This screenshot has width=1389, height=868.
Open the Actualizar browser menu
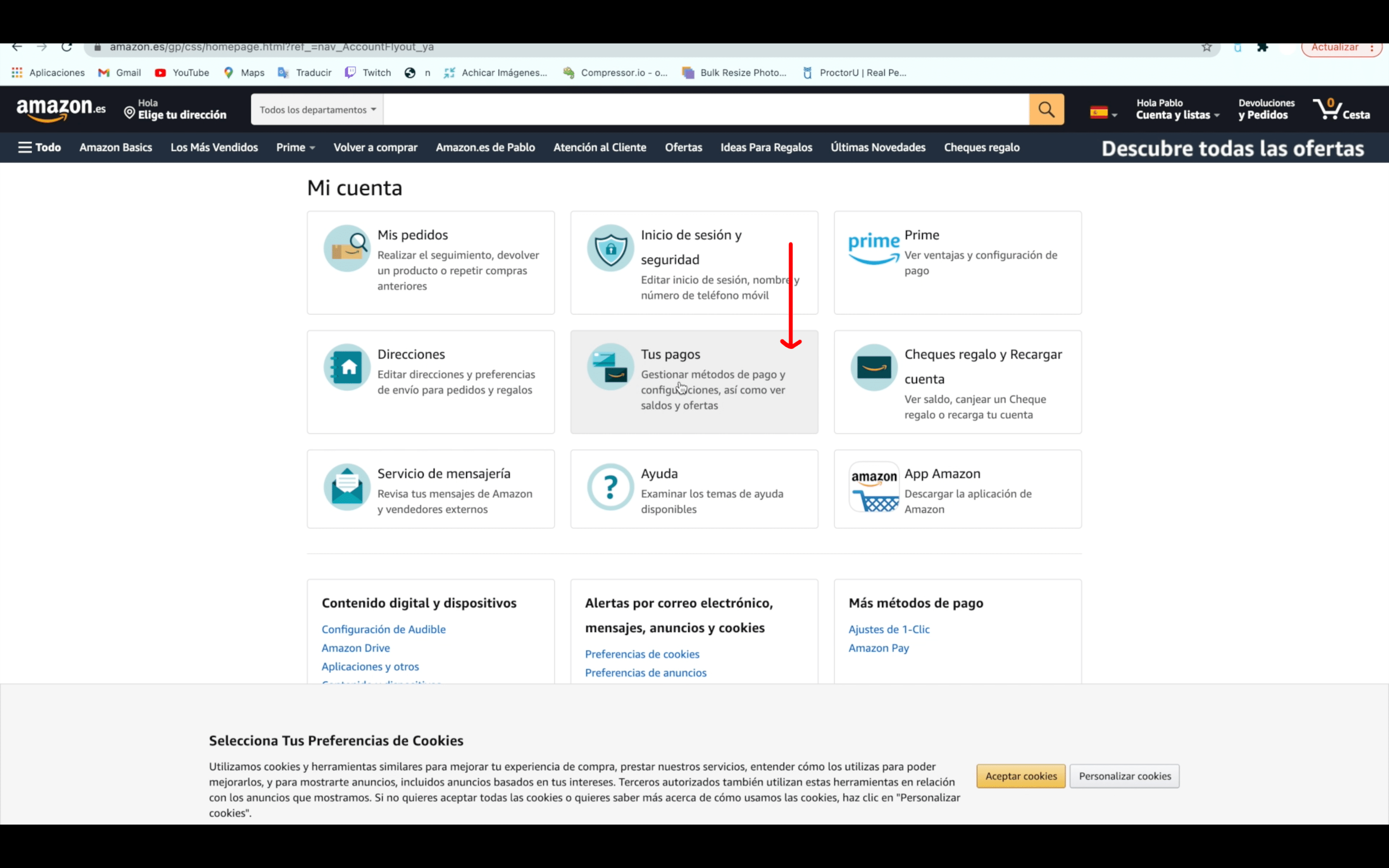[1341, 48]
